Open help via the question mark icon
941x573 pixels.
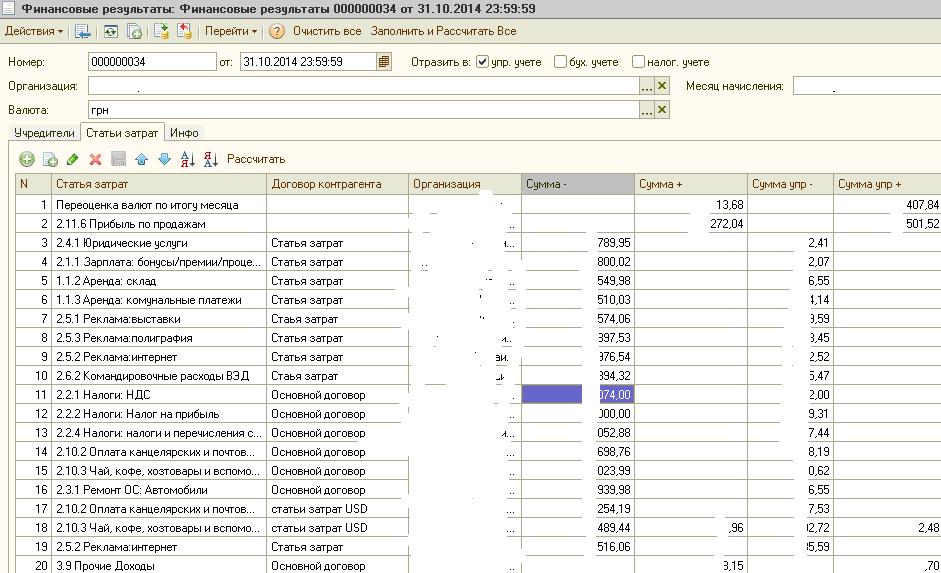pos(277,31)
